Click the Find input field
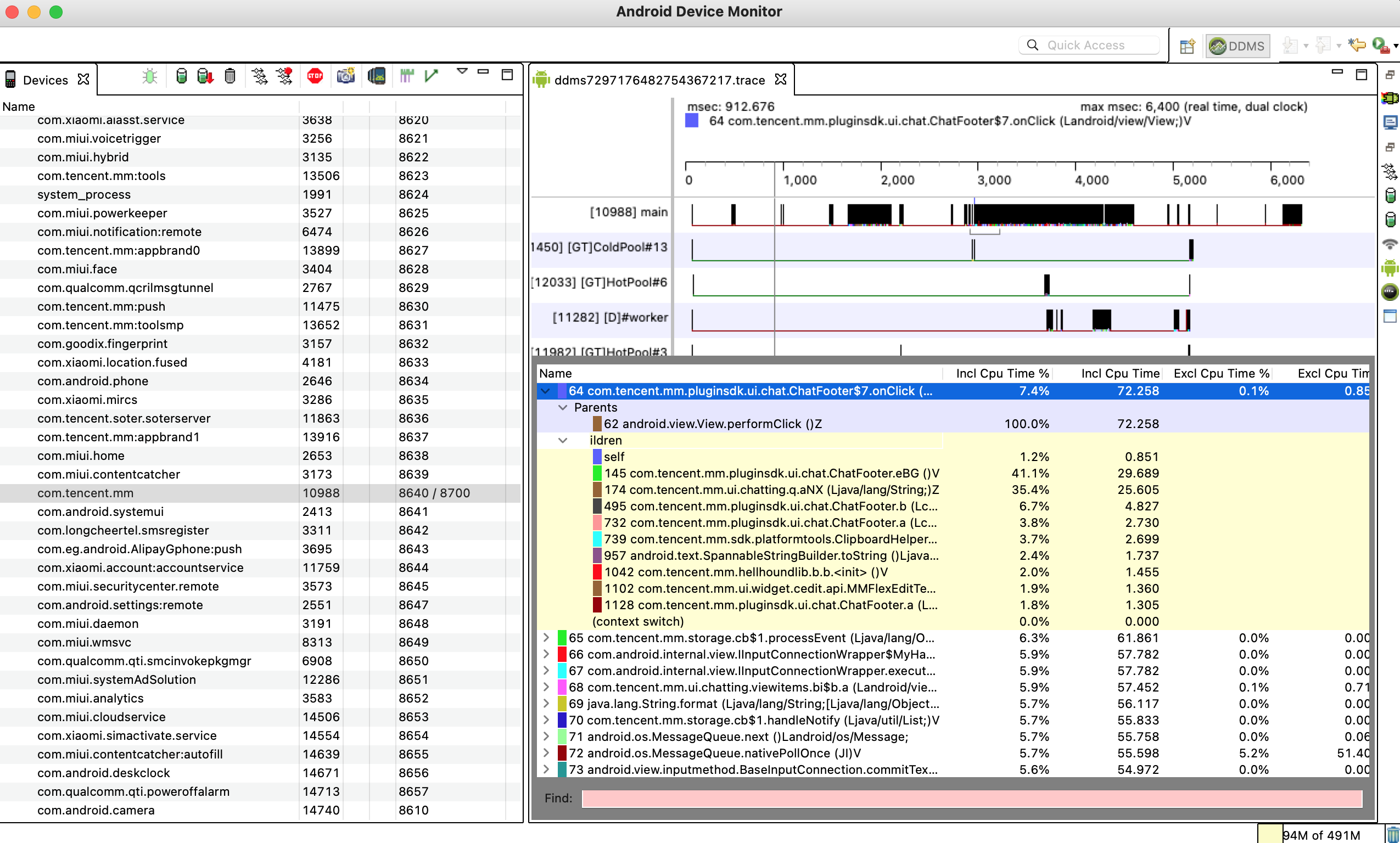Viewport: 1400px width, 843px height. (x=972, y=798)
